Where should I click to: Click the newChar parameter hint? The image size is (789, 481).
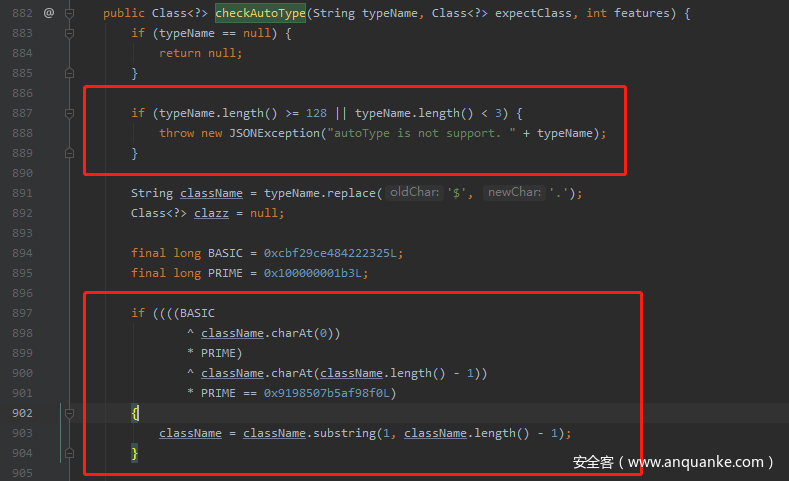[x=513, y=193]
